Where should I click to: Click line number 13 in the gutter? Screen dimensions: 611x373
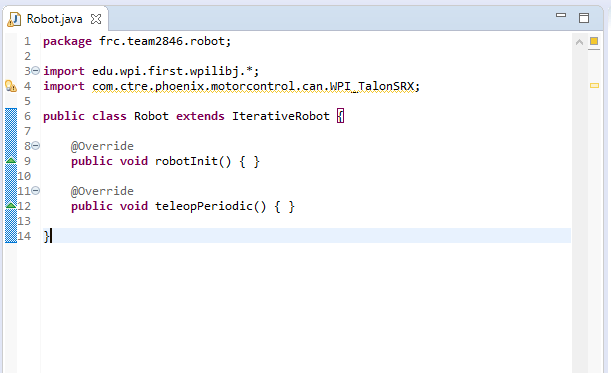(24, 221)
